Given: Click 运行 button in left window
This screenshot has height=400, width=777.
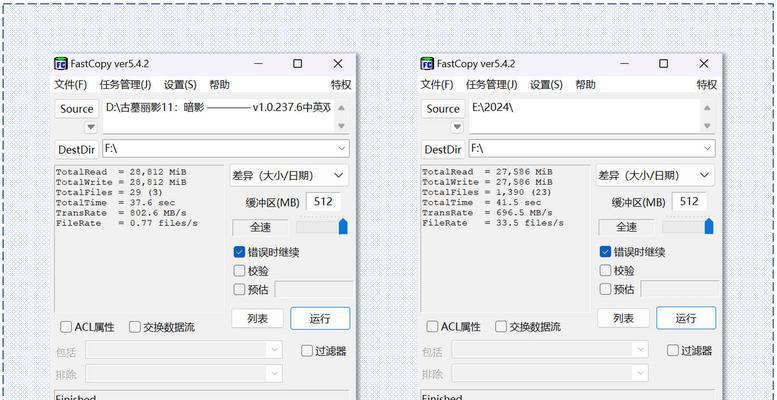Looking at the screenshot, I should click(320, 318).
